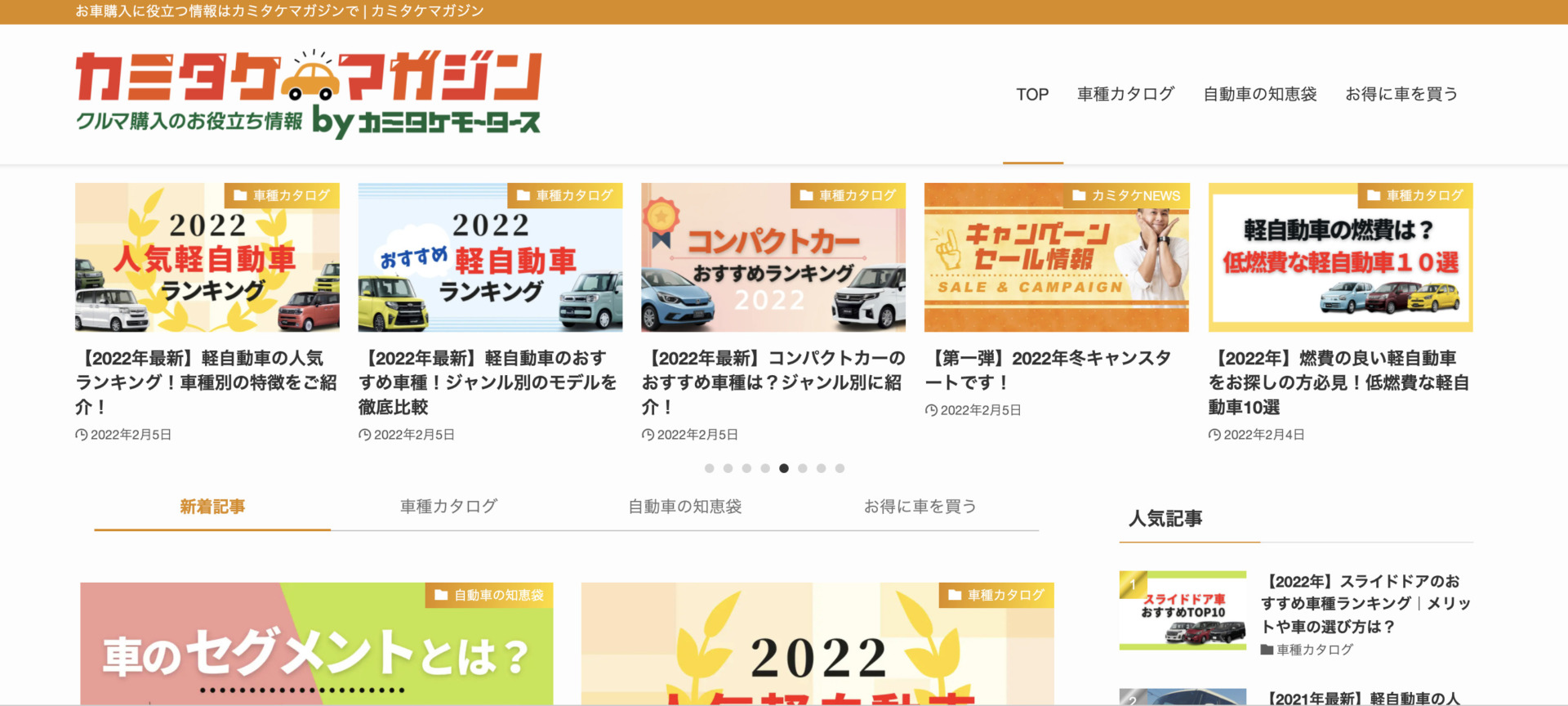The image size is (1568, 706).
Task: Open 車種カタログ in the top navigation
Action: click(x=1125, y=94)
